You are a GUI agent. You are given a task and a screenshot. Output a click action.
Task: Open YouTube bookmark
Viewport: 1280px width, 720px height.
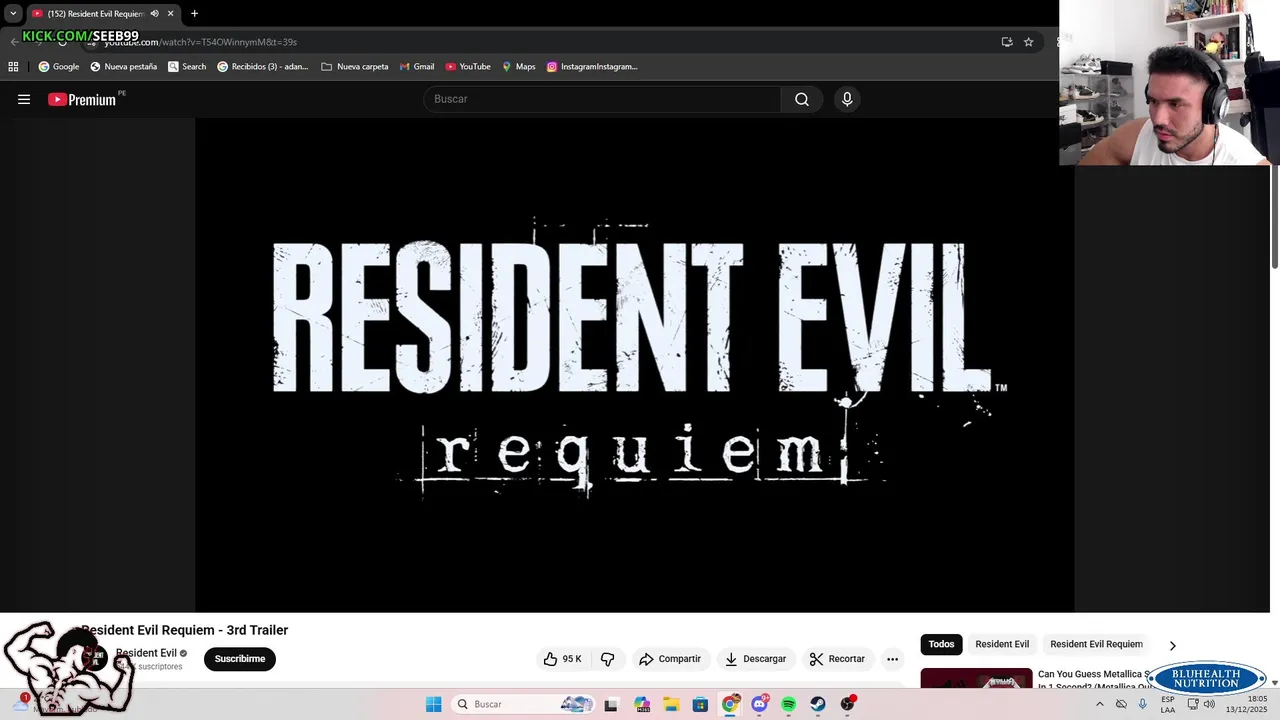(468, 67)
